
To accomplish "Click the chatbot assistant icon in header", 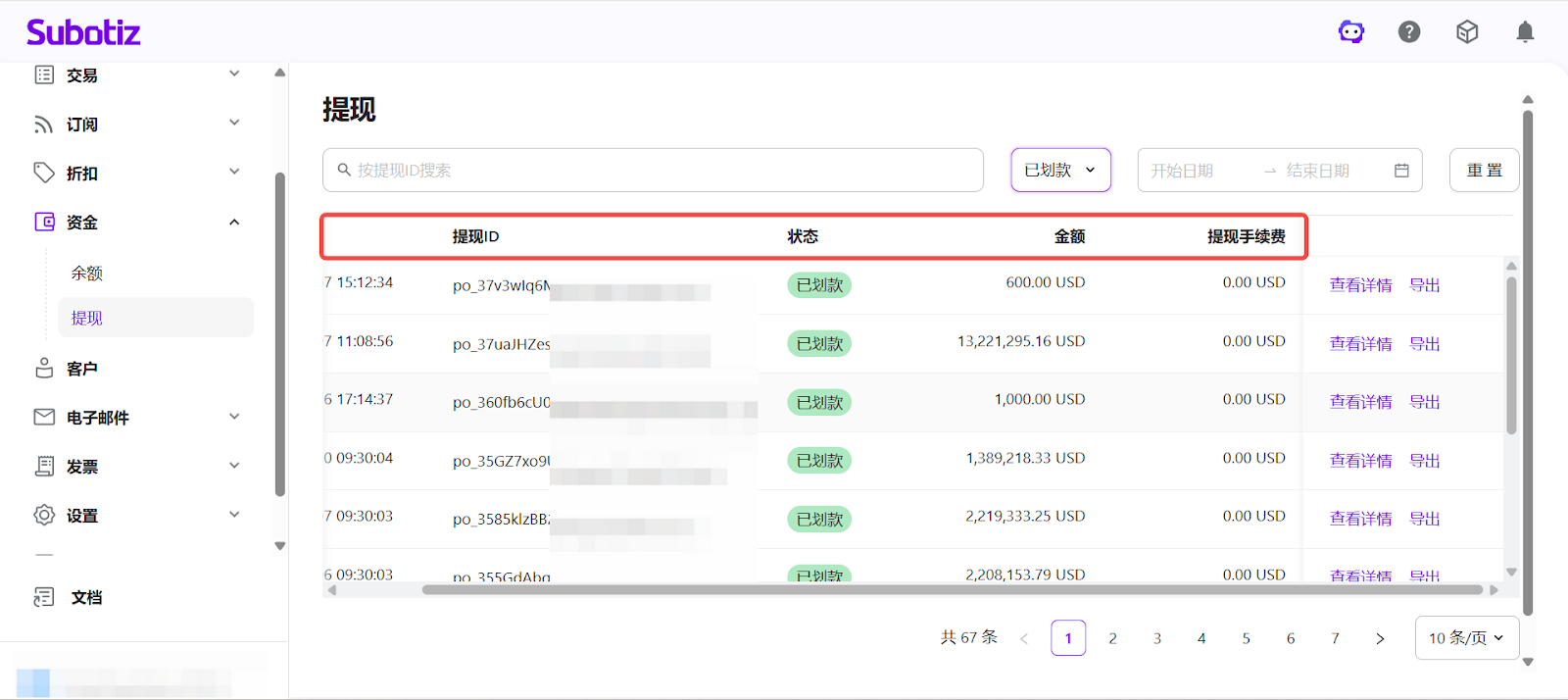I will [1351, 32].
